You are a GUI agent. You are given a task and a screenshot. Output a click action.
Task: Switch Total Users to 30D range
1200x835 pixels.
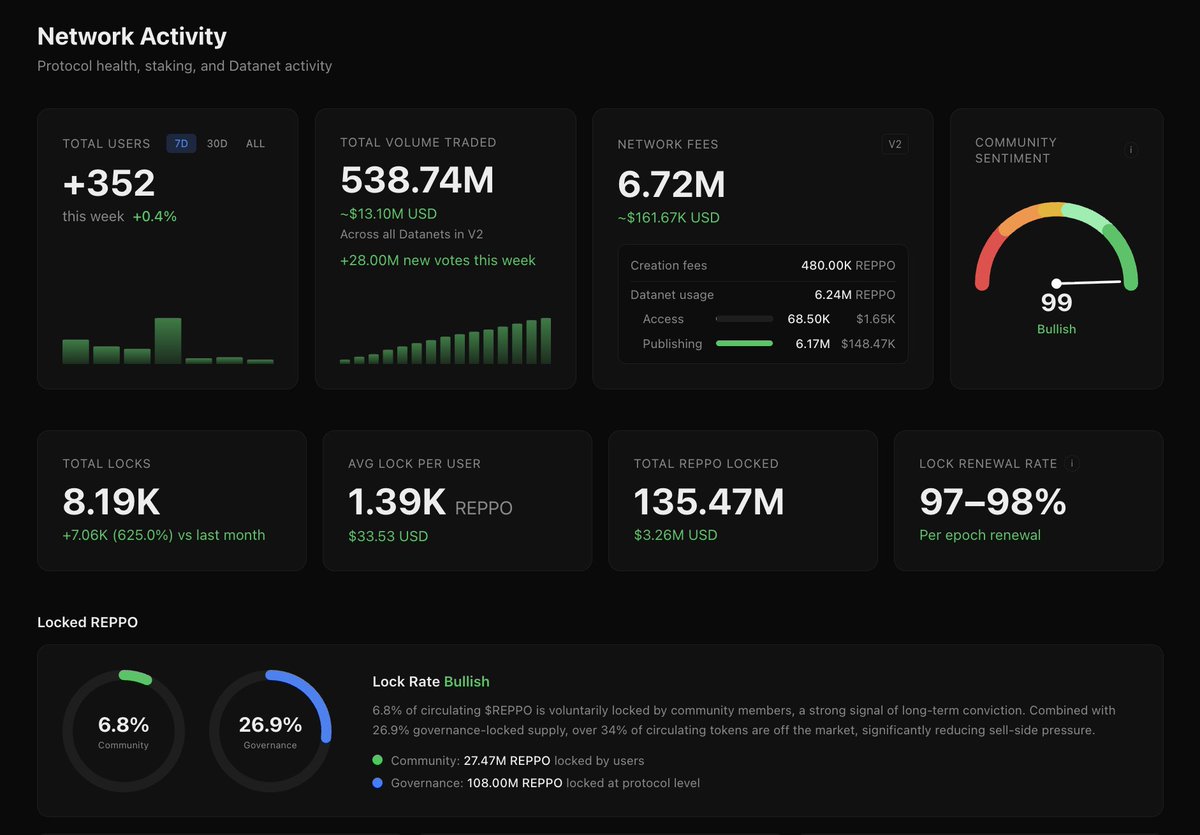click(217, 144)
